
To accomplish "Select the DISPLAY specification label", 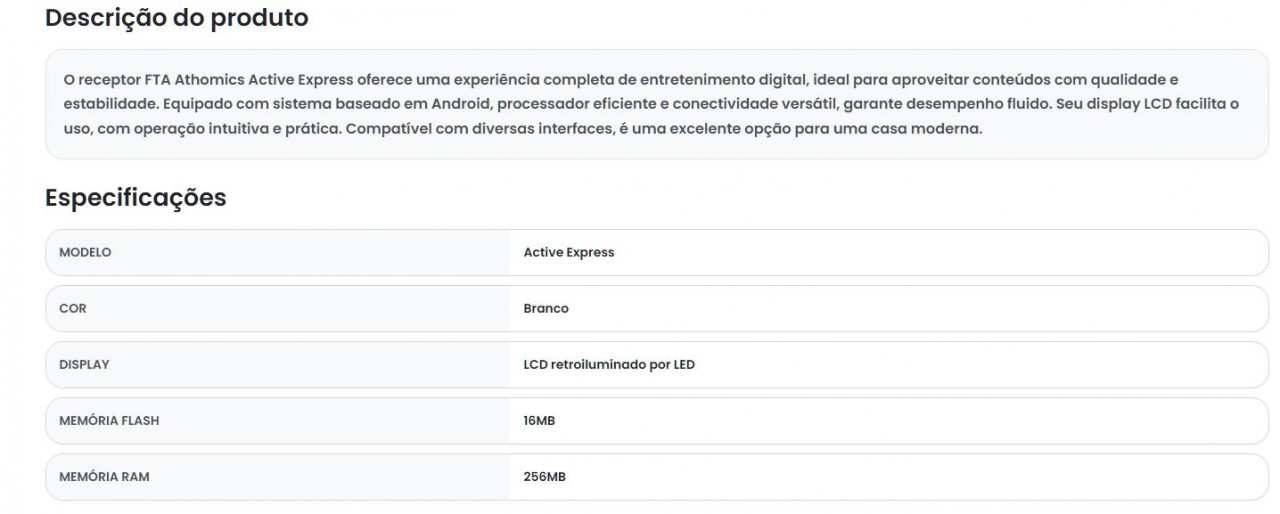I will tap(84, 364).
